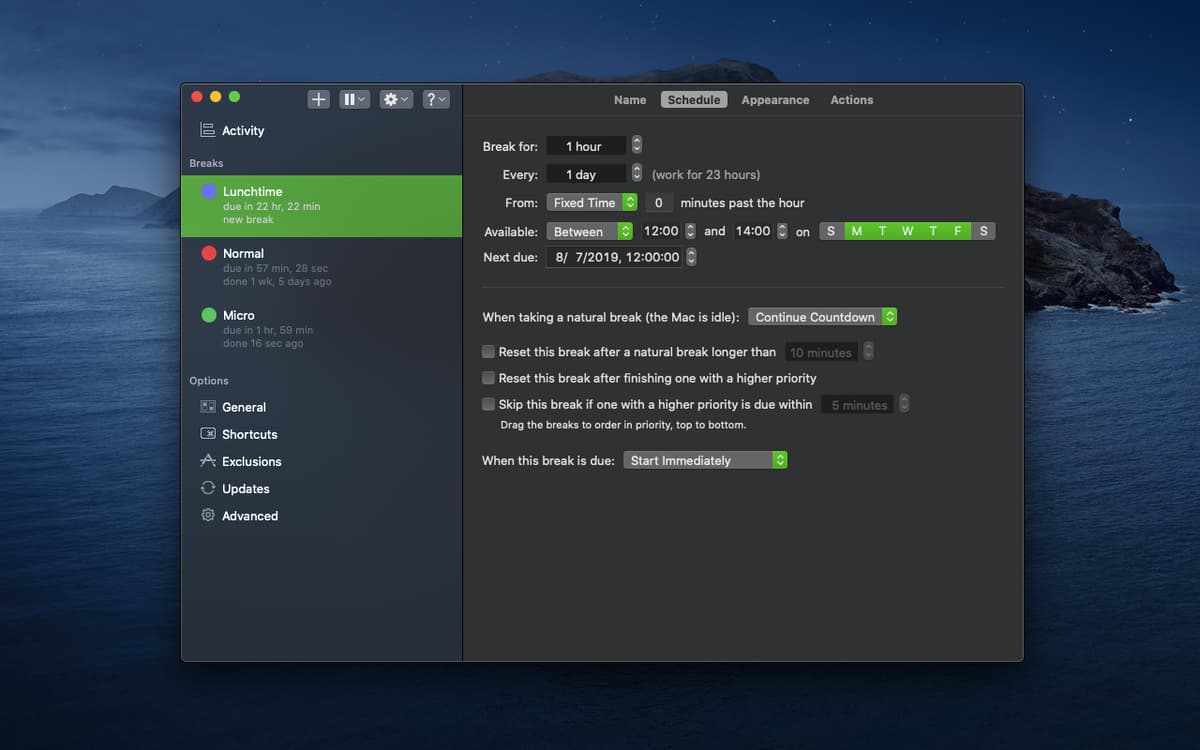Open the gear settings menu in toolbar
This screenshot has width=1200, height=750.
(x=396, y=99)
